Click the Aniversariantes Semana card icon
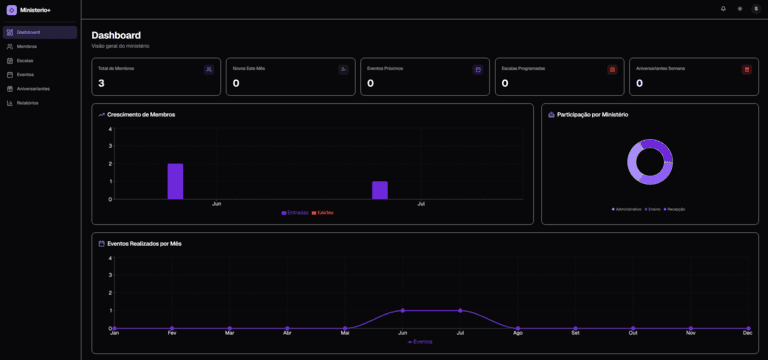768x360 pixels. (x=747, y=70)
